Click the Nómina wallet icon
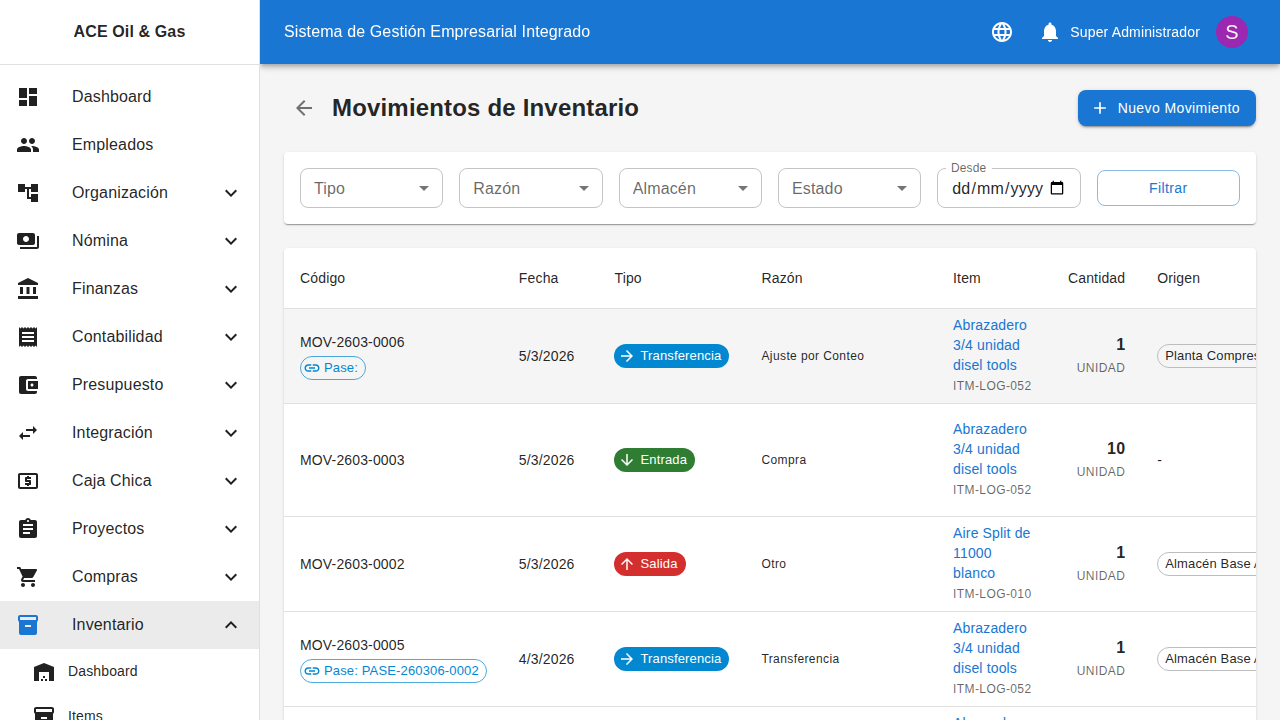The height and width of the screenshot is (720, 1280). (x=28, y=240)
